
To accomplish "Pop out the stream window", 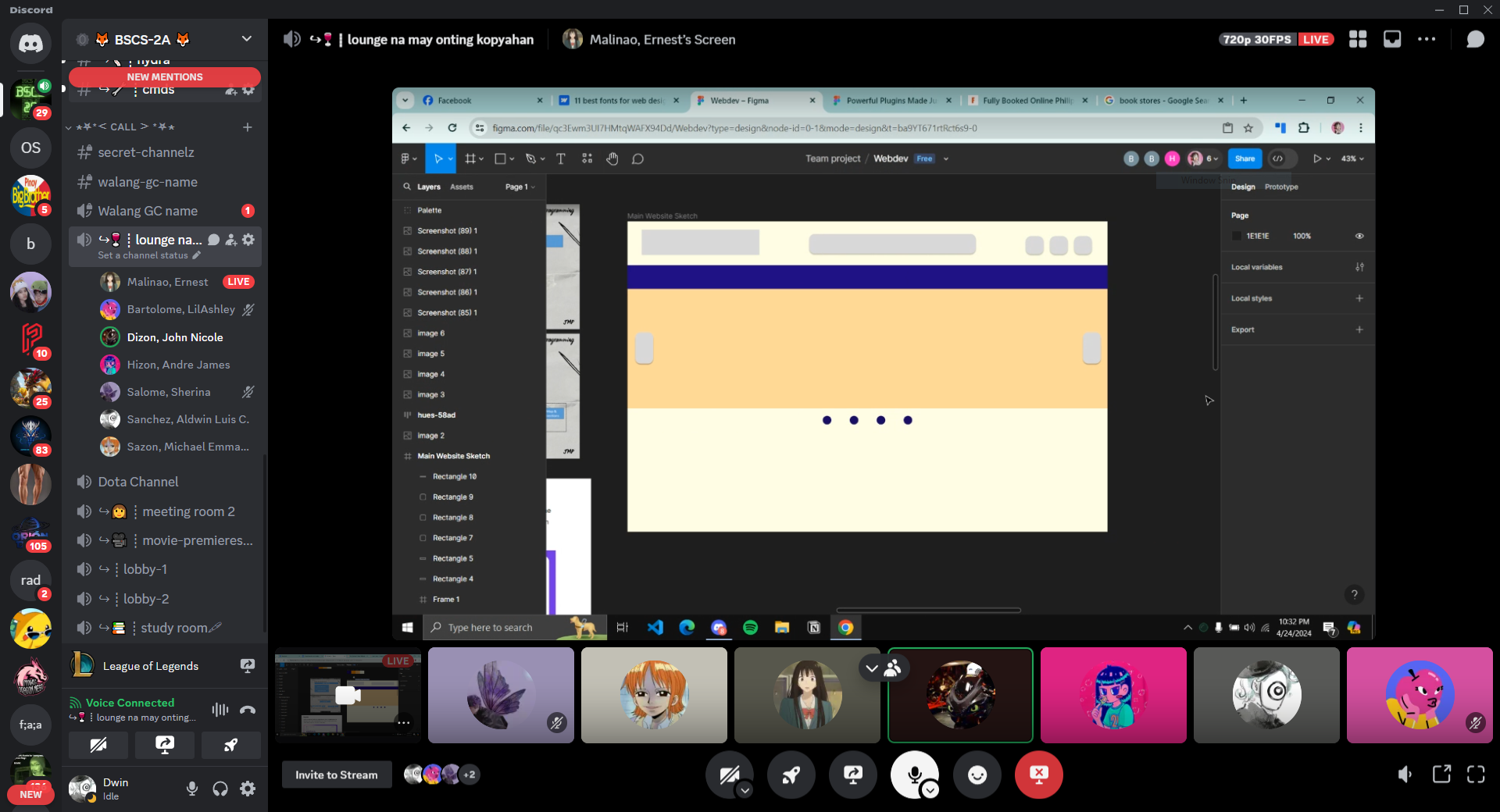I will pos(1441,775).
